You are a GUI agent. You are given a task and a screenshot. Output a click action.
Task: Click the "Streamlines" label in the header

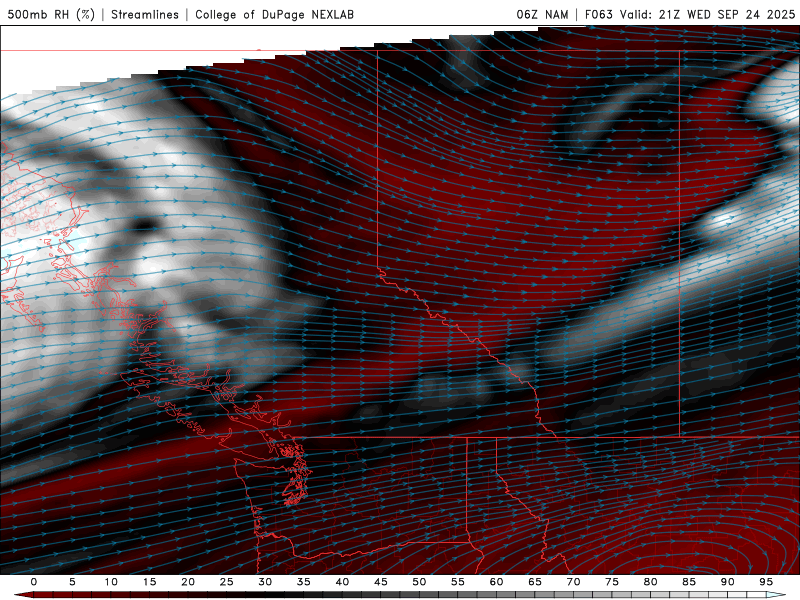tap(145, 14)
